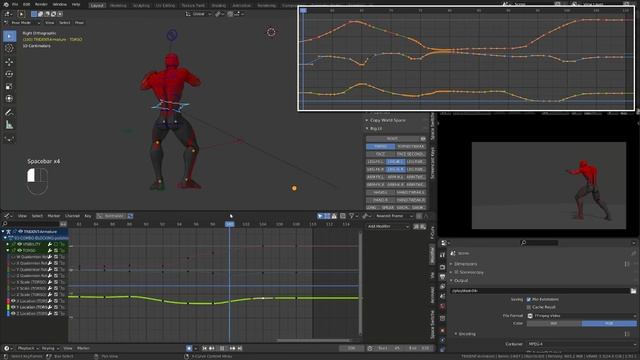Browse output folder icon
The height and width of the screenshot is (360, 640).
(633, 291)
